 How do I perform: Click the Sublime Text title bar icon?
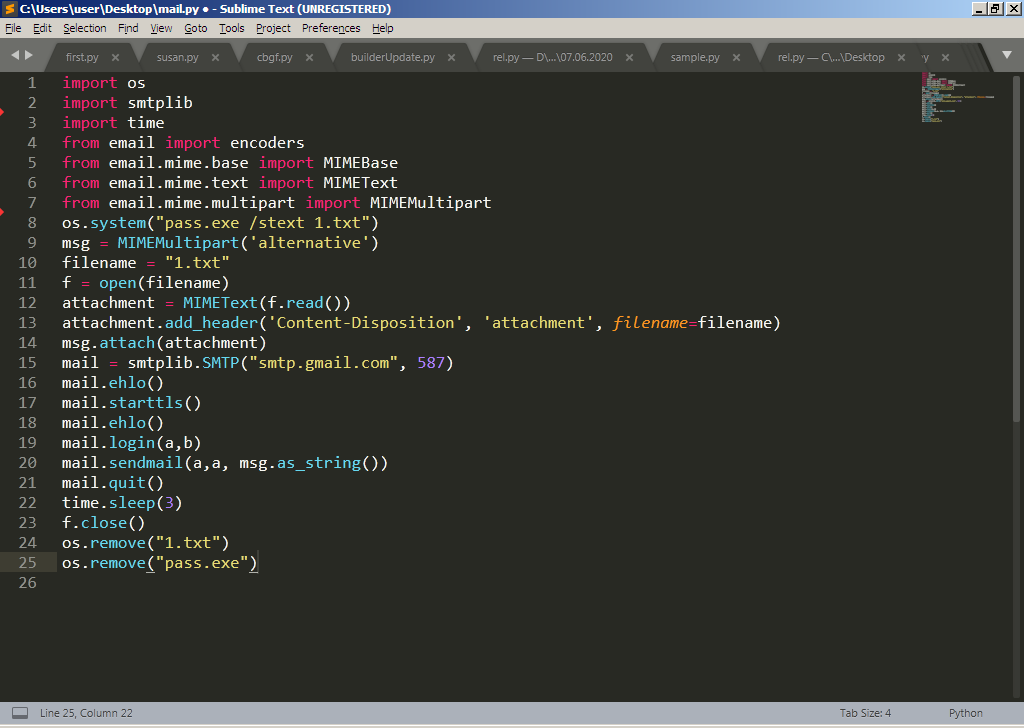[9, 8]
